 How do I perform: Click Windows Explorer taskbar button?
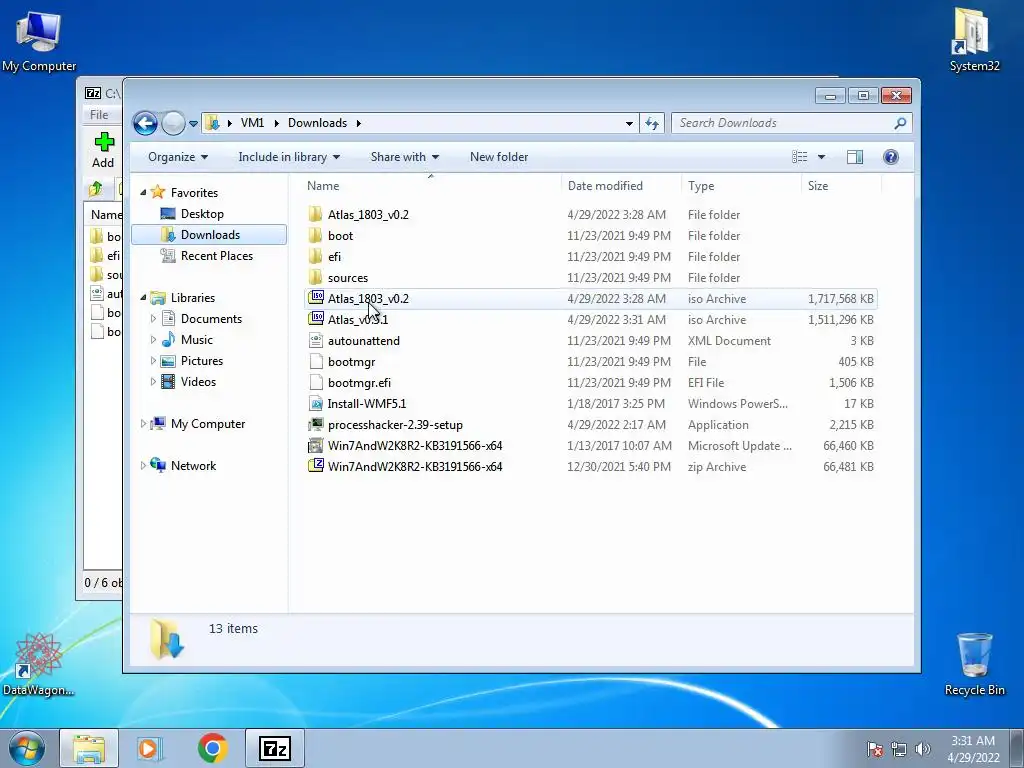[89, 748]
